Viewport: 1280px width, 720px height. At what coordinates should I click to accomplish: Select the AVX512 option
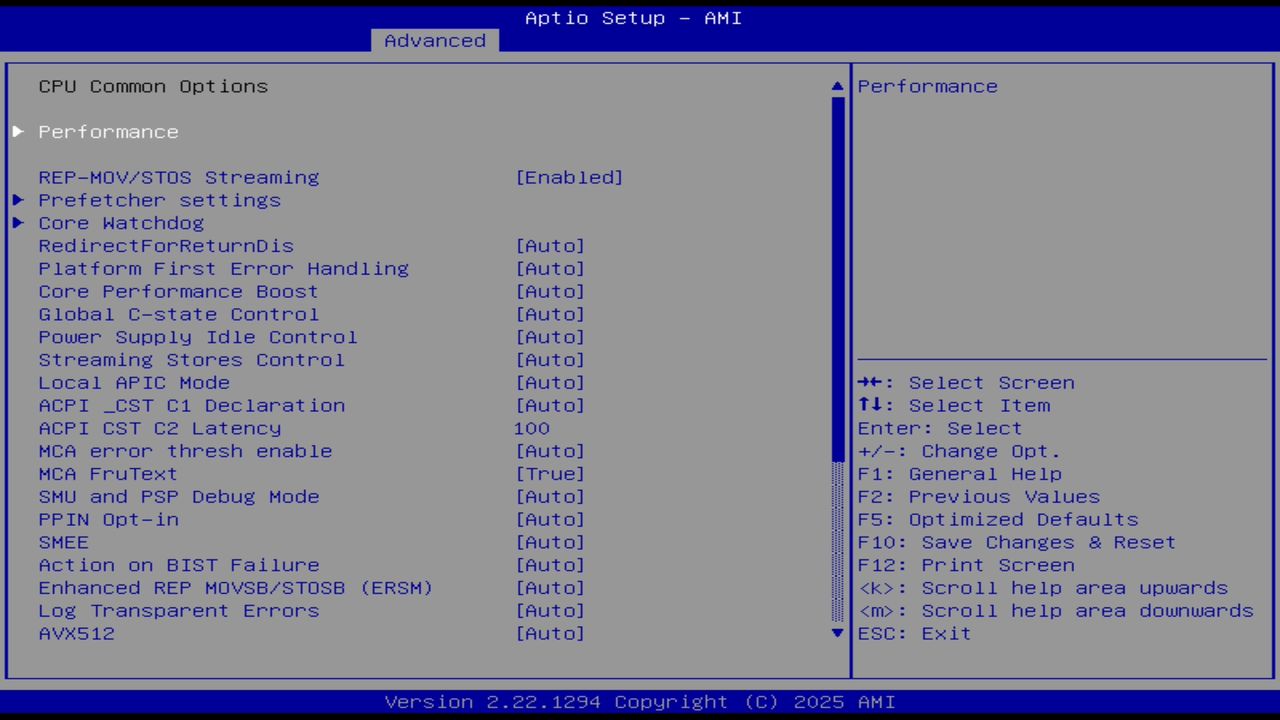(x=76, y=633)
